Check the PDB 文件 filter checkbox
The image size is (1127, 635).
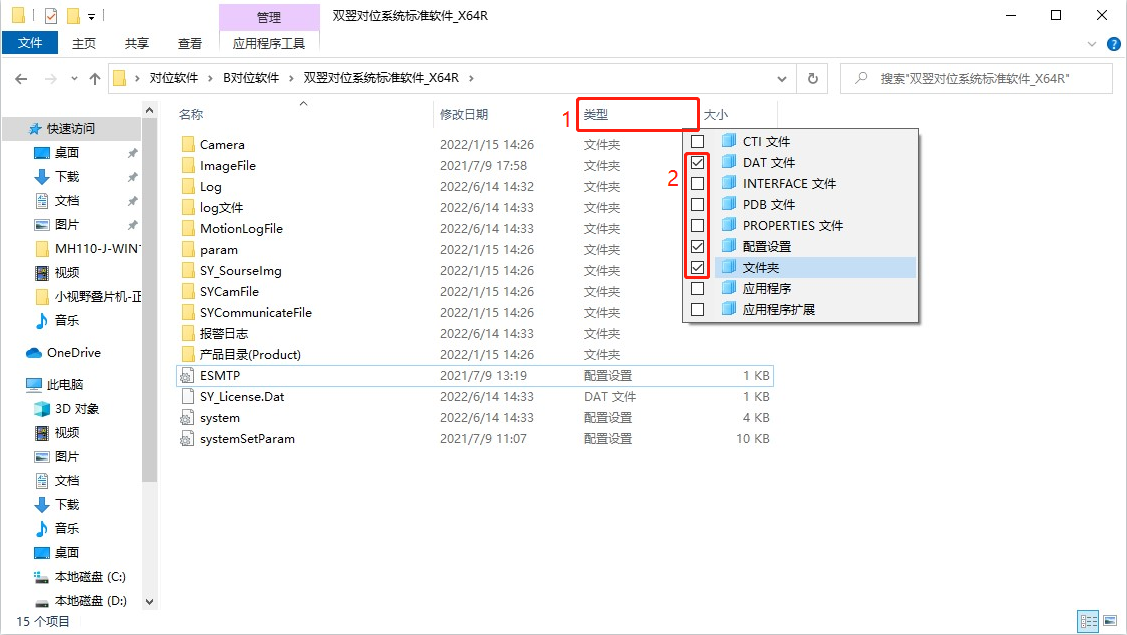(x=698, y=205)
